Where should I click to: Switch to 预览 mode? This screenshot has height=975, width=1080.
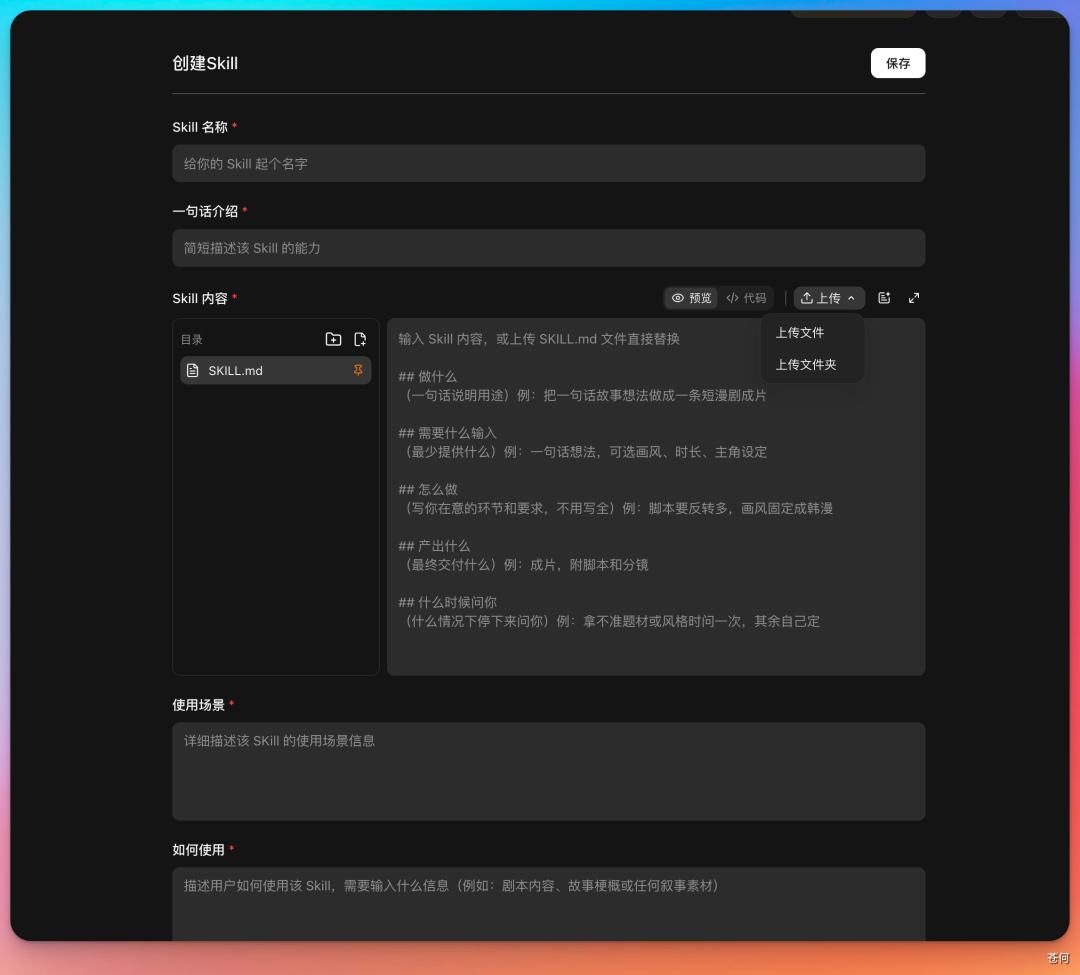(x=692, y=298)
